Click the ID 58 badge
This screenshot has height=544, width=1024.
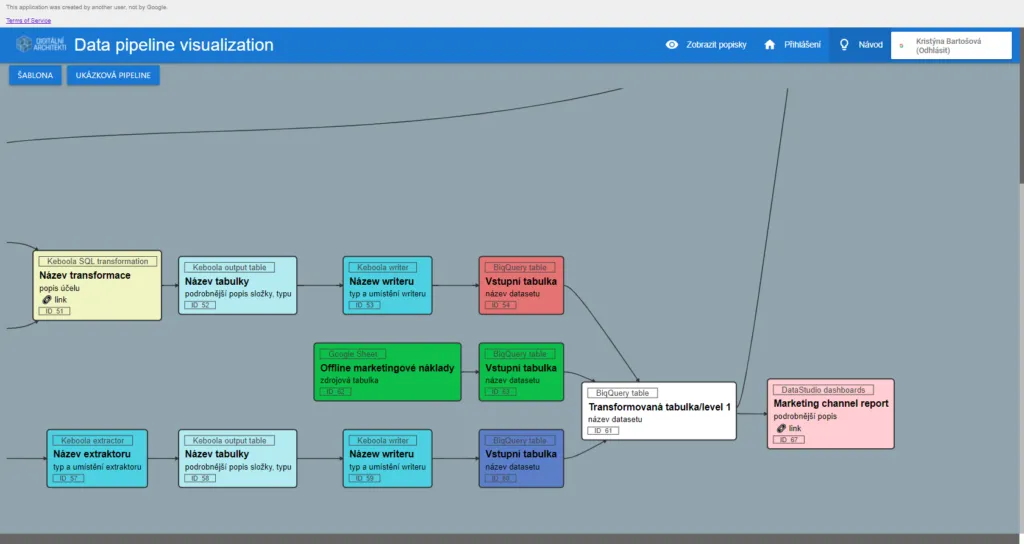coord(200,478)
